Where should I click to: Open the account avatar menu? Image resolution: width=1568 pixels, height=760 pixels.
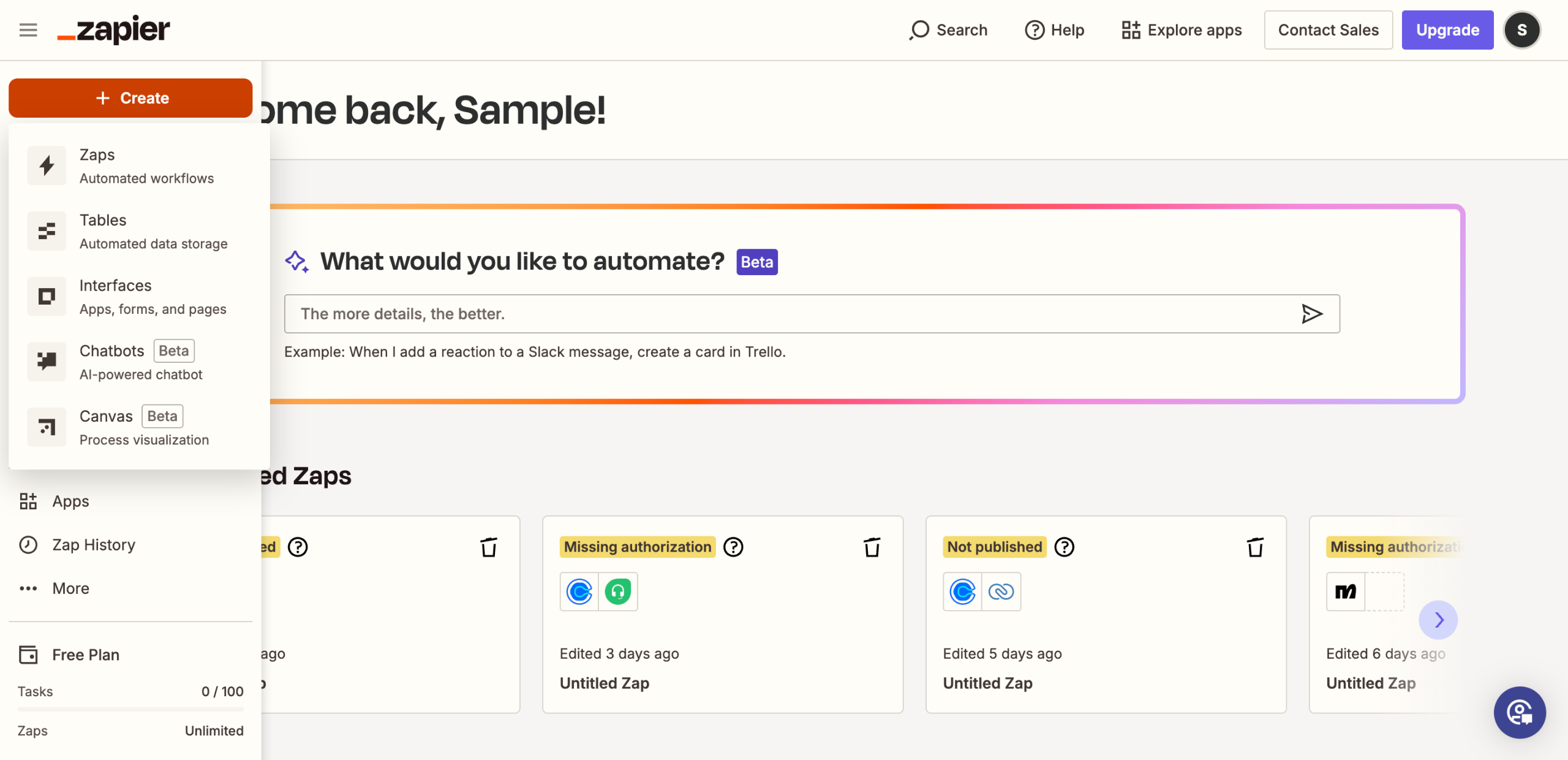click(x=1522, y=30)
